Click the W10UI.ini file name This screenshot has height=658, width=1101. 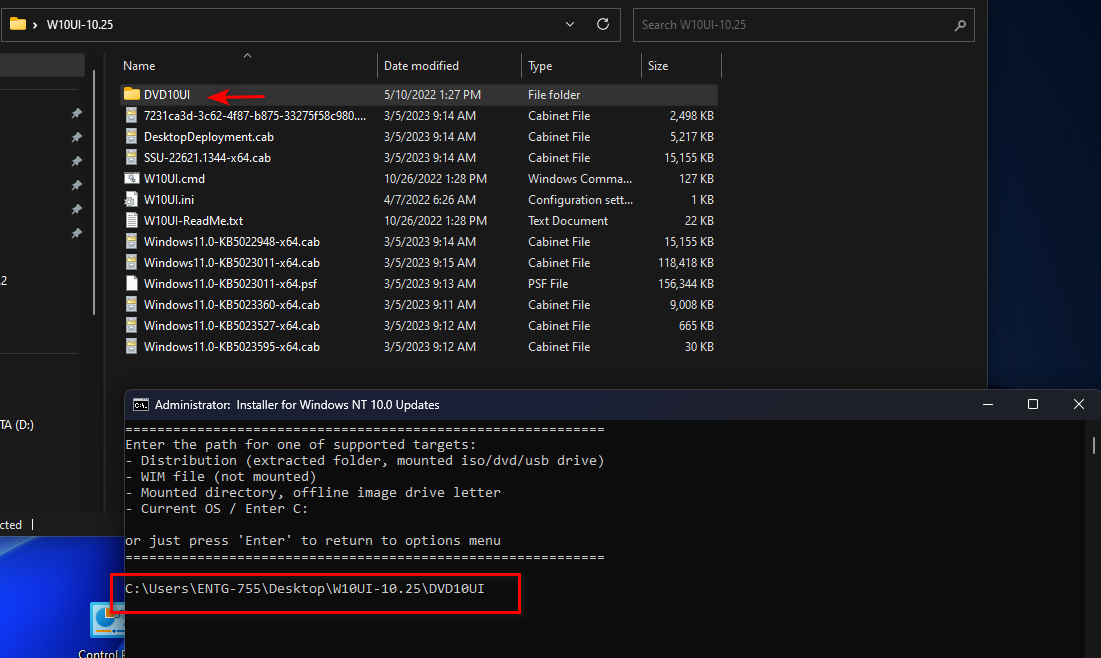click(169, 200)
